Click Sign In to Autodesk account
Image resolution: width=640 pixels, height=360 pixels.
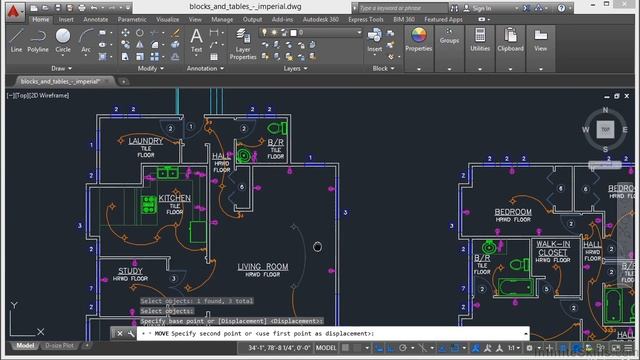click(x=478, y=8)
